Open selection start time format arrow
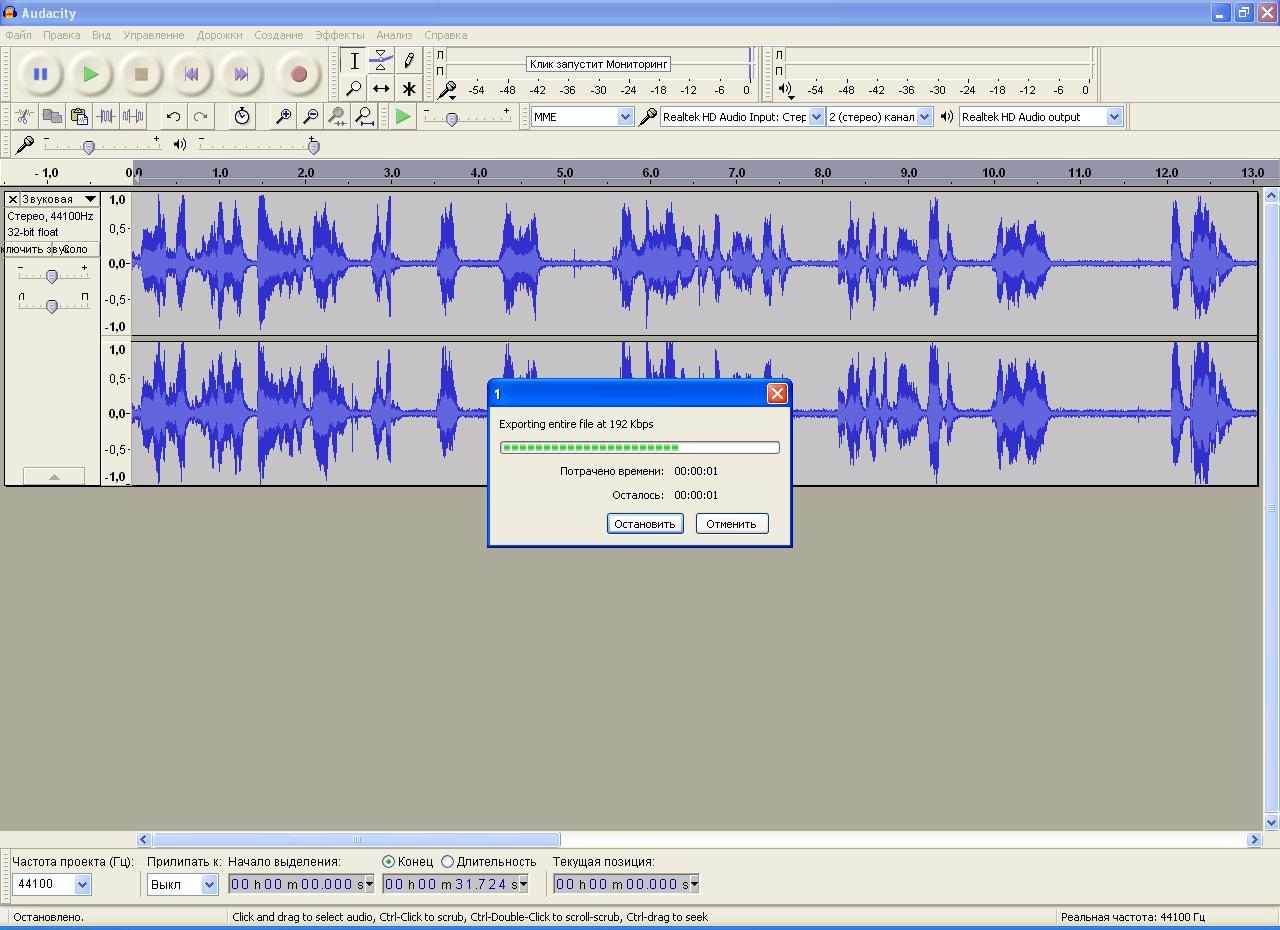The height and width of the screenshot is (930, 1280). point(369,884)
